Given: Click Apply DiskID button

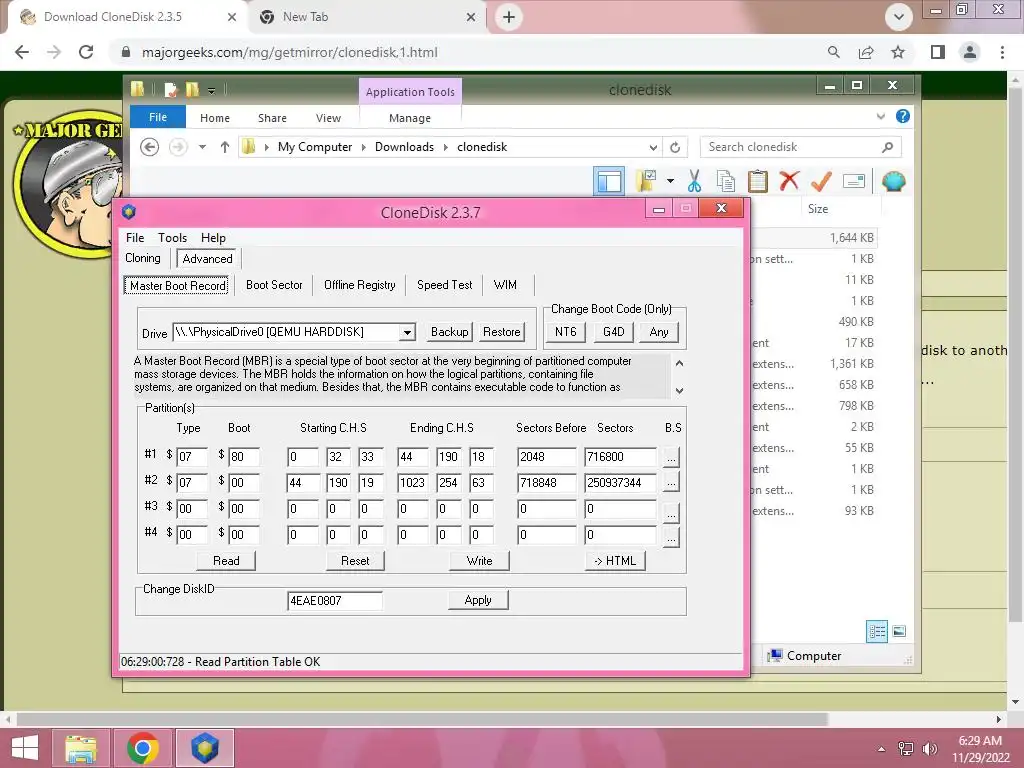Looking at the screenshot, I should click(478, 600).
